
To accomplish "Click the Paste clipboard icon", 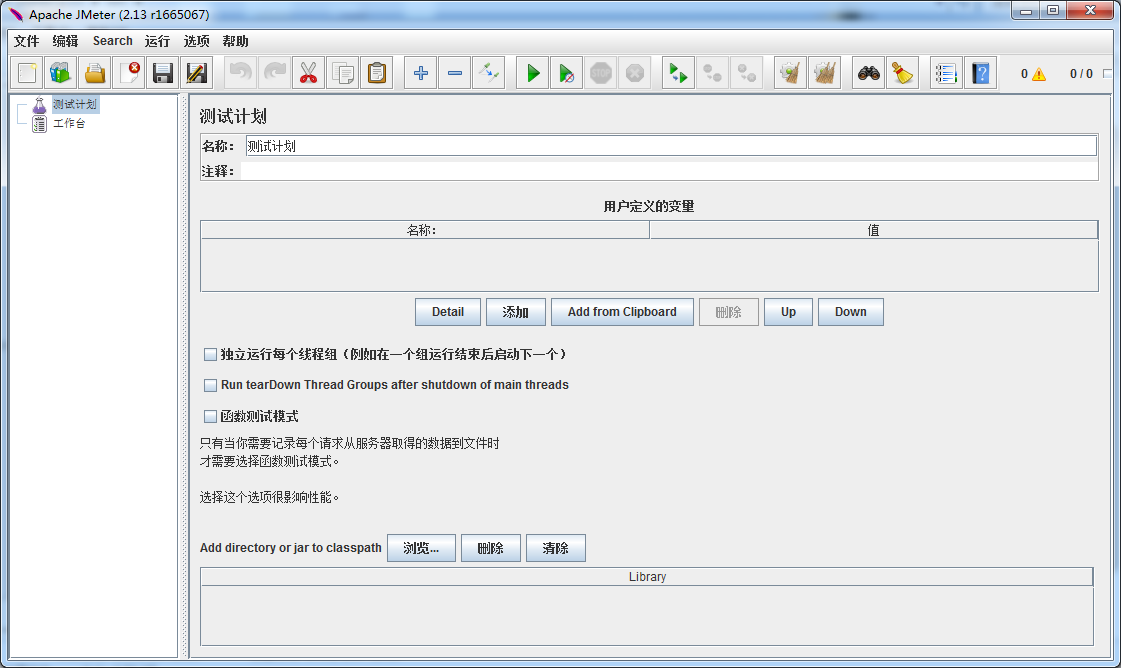I will [377, 73].
